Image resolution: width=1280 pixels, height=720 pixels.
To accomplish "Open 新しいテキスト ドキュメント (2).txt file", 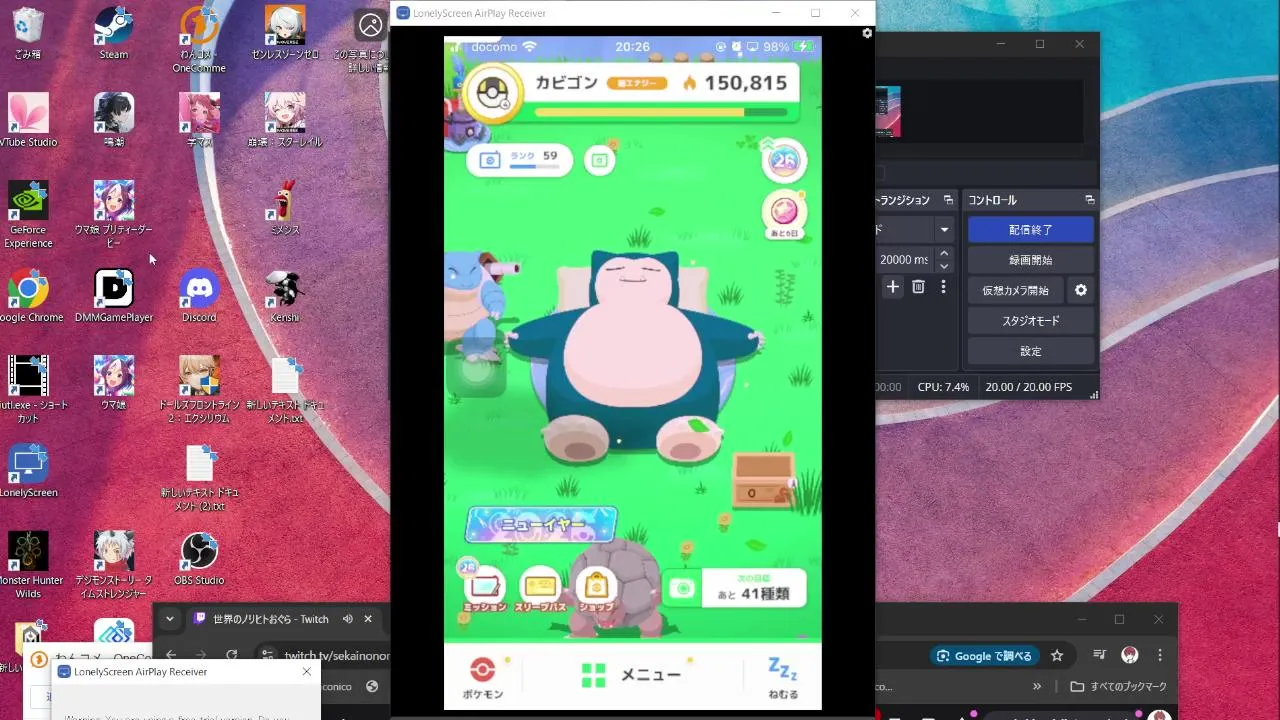I will 199,478.
